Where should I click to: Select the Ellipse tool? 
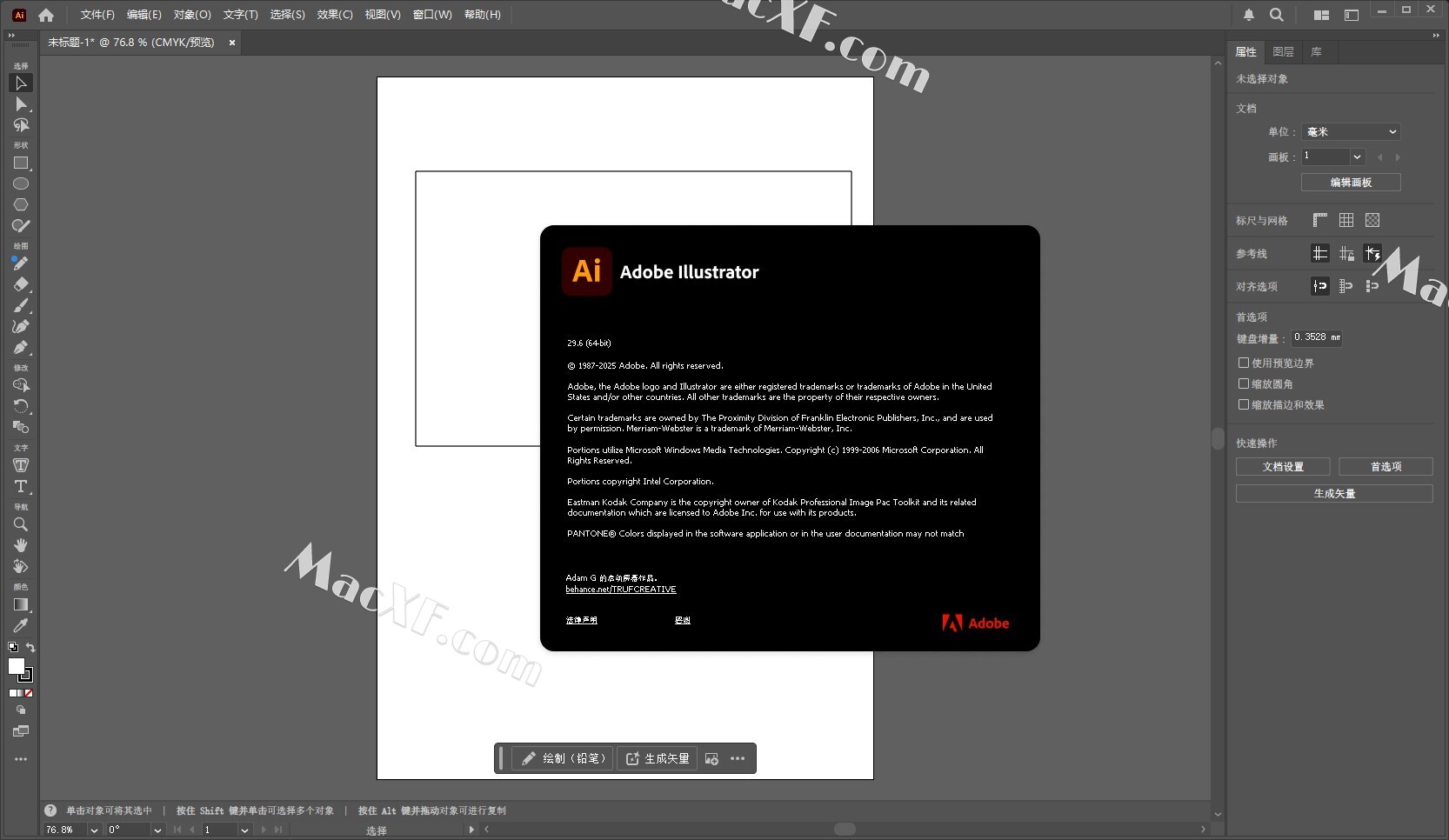[21, 184]
